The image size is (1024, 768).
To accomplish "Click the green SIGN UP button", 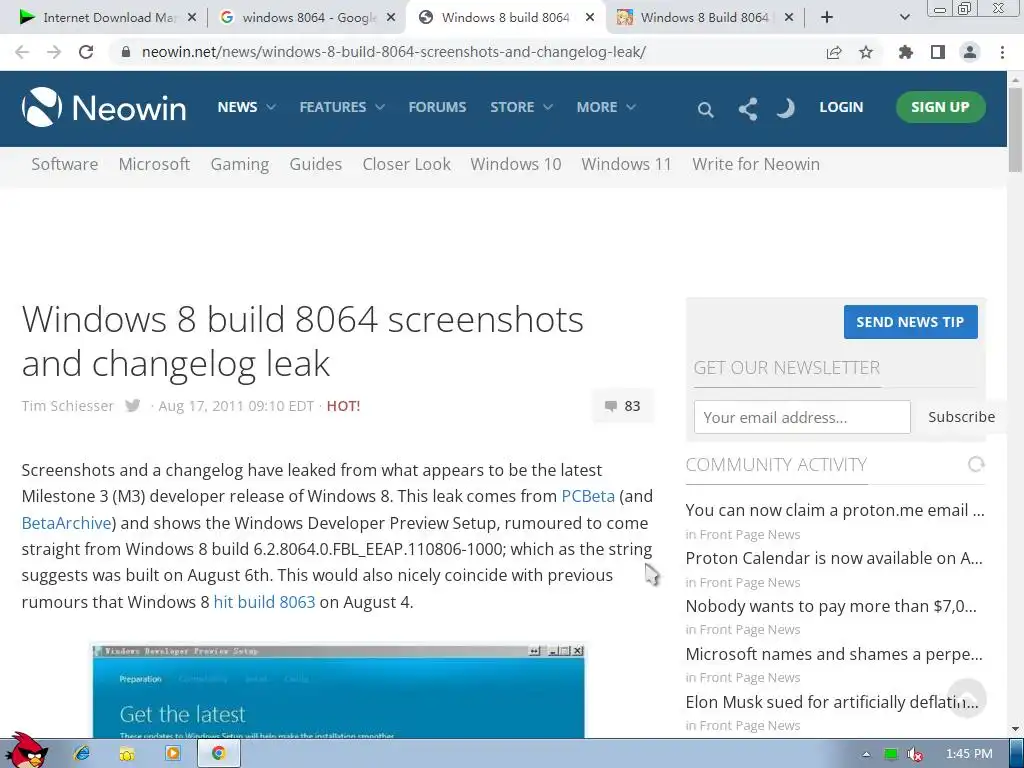I will pos(940,107).
